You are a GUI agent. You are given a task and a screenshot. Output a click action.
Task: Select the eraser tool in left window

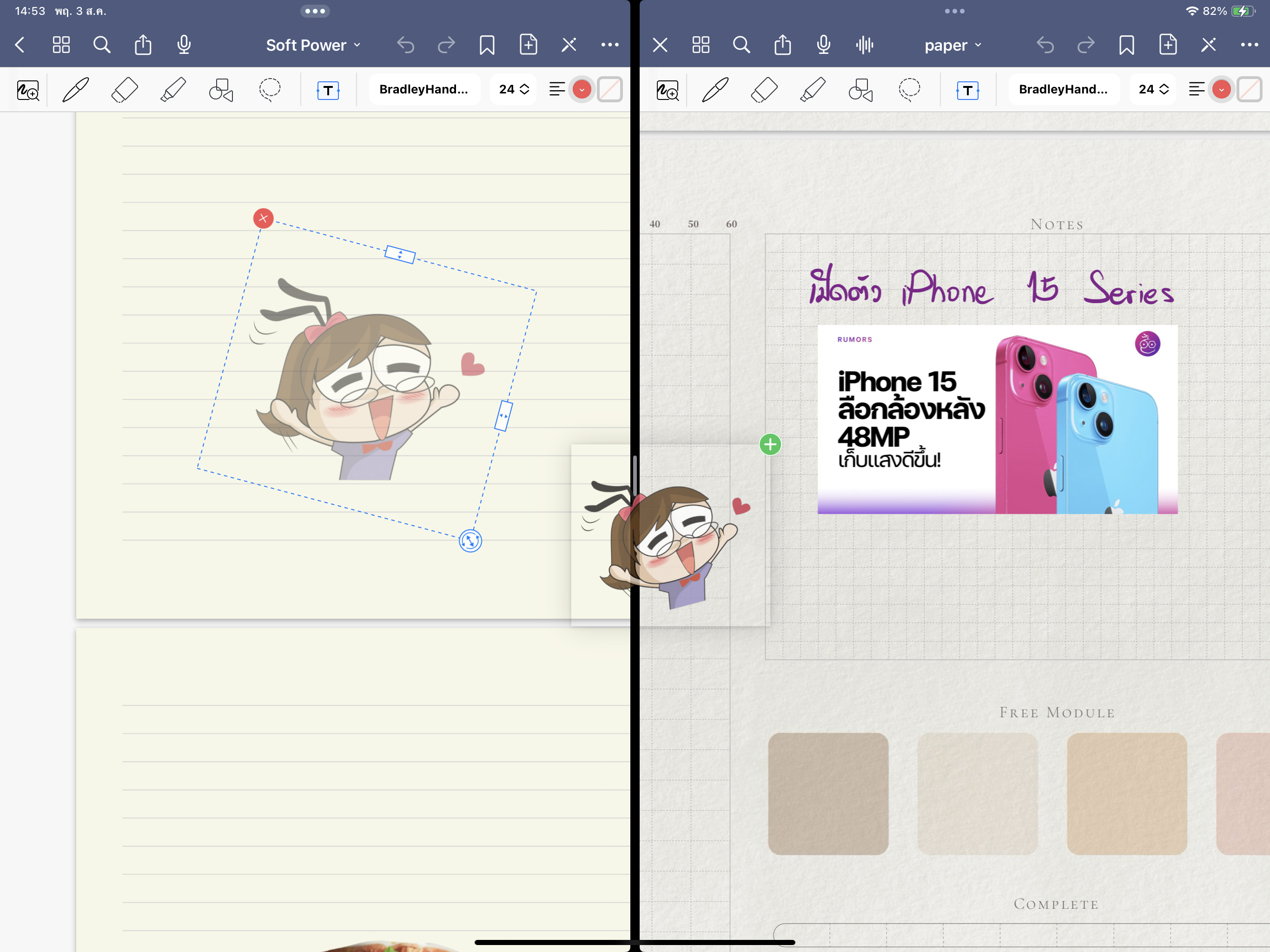(x=124, y=90)
